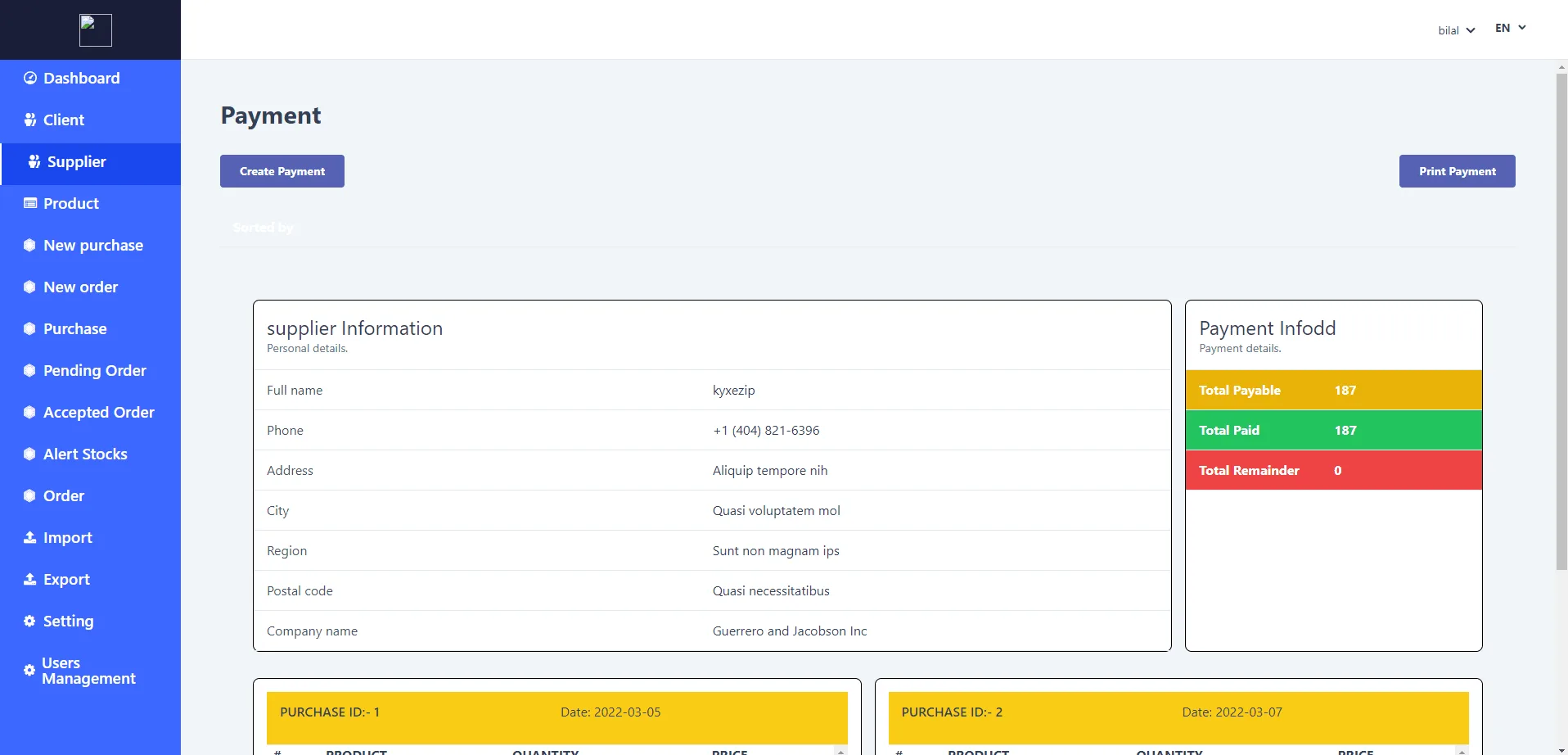This screenshot has height=755, width=1568.
Task: Click the yellow Total Payable bar
Action: (x=1333, y=391)
